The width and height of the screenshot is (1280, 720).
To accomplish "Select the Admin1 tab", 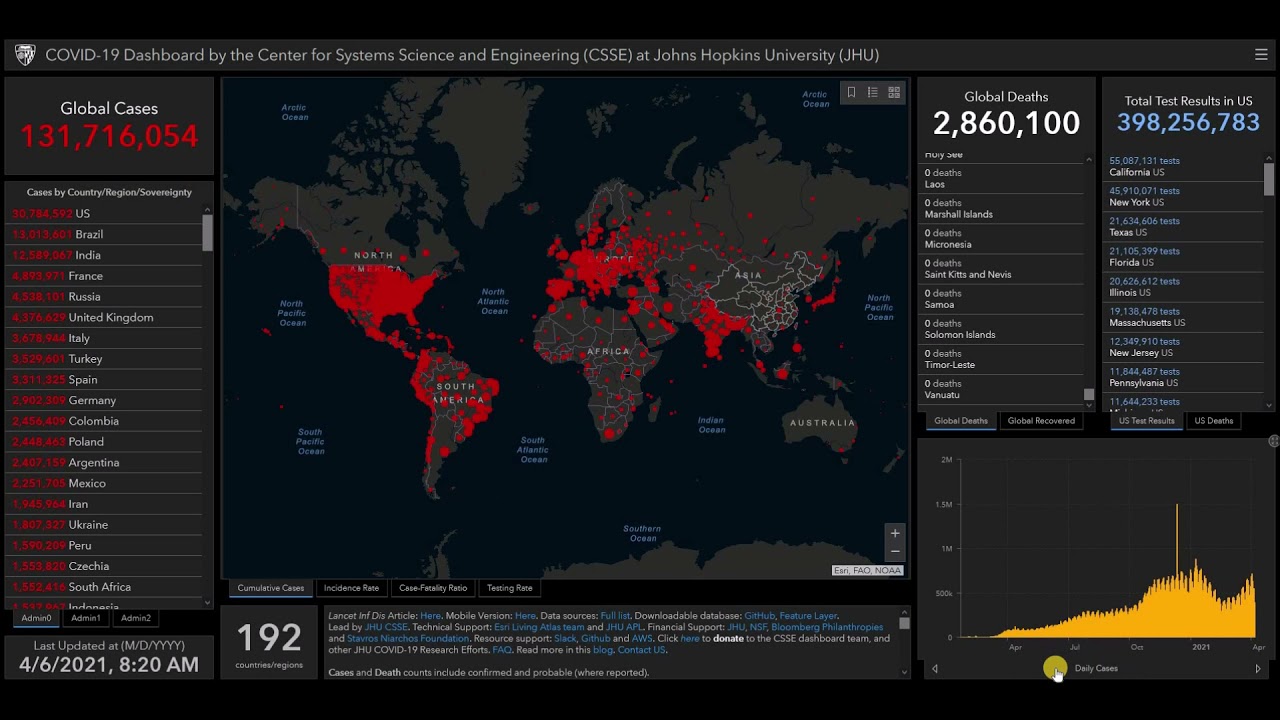I will click(x=86, y=618).
